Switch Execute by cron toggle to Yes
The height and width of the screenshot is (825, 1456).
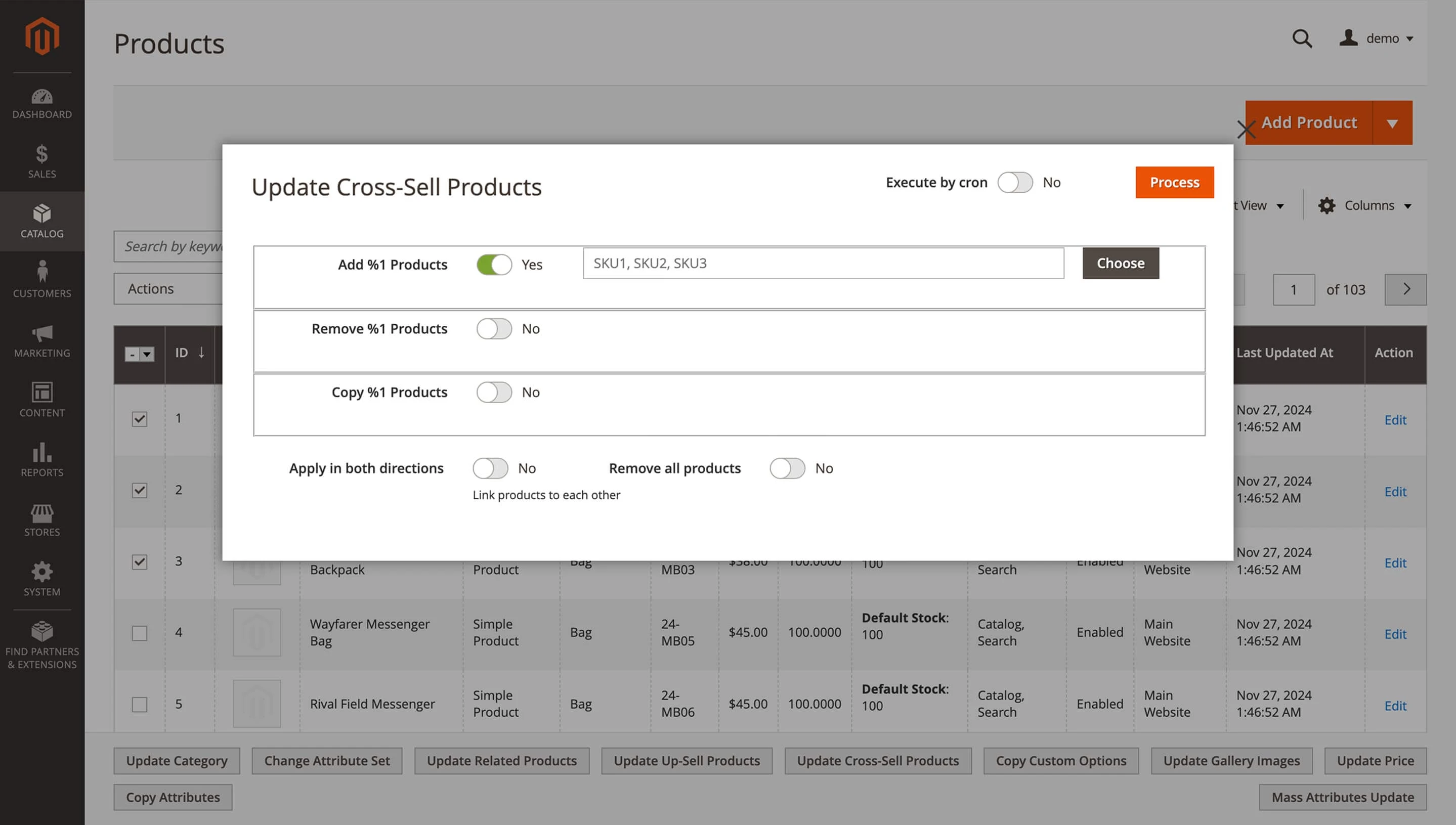[x=1015, y=182]
